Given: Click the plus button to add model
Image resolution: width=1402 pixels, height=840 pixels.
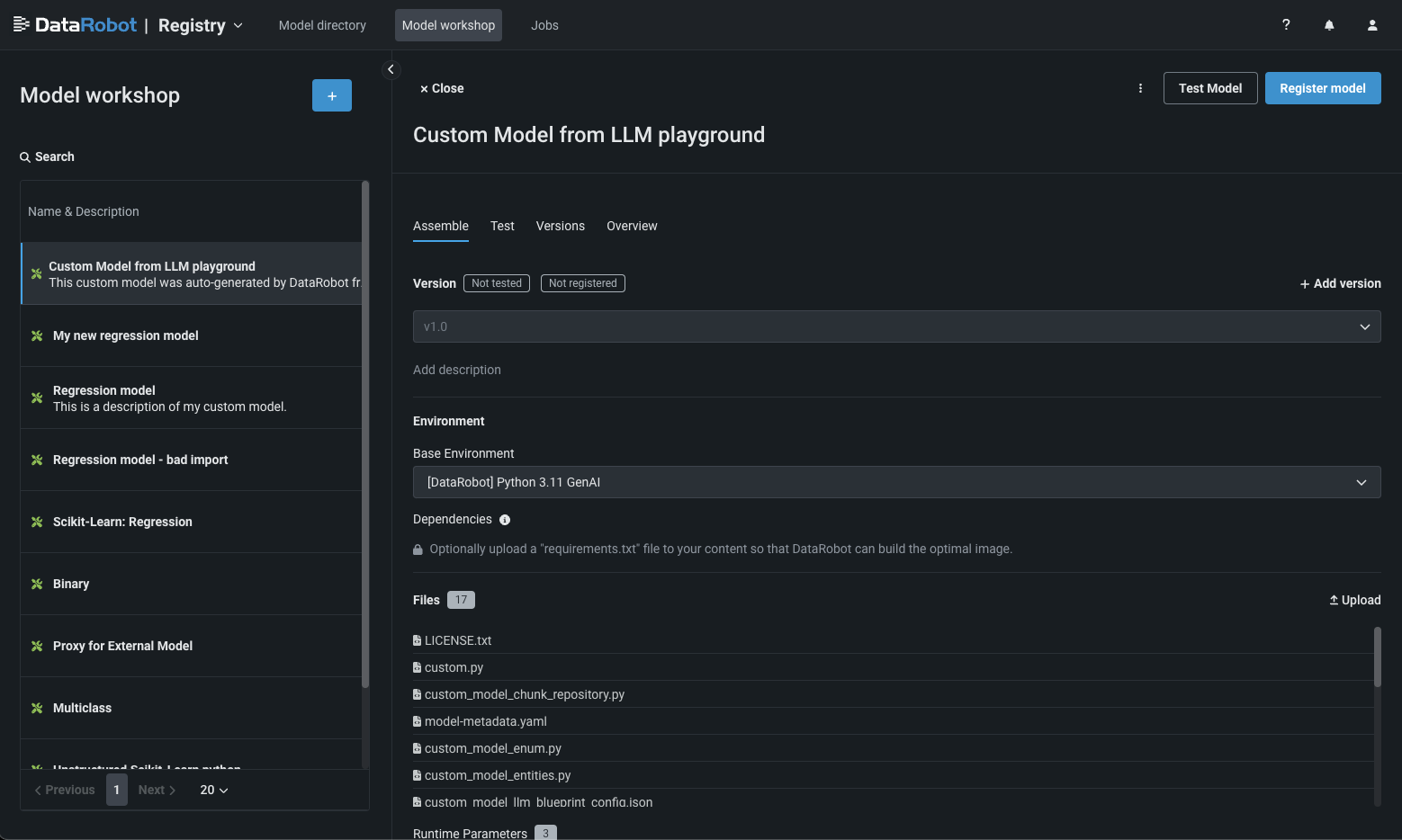Looking at the screenshot, I should click(332, 95).
